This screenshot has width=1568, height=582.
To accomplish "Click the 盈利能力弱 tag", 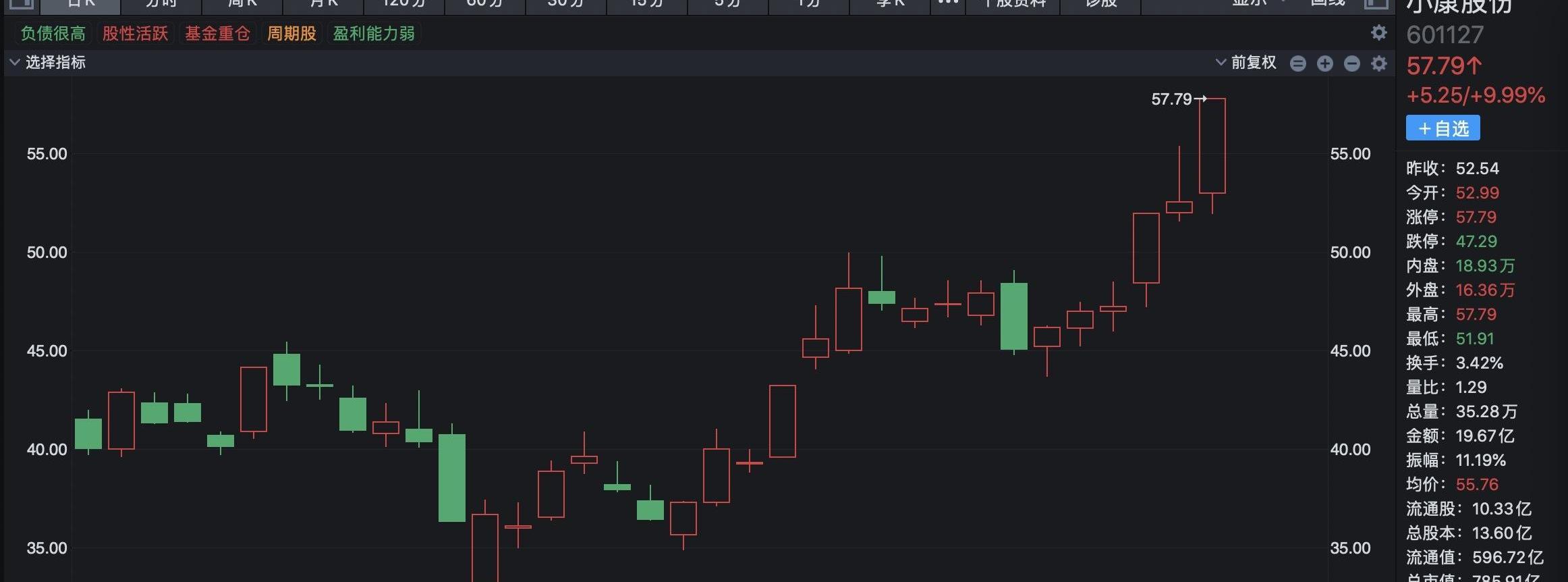I will [x=374, y=34].
